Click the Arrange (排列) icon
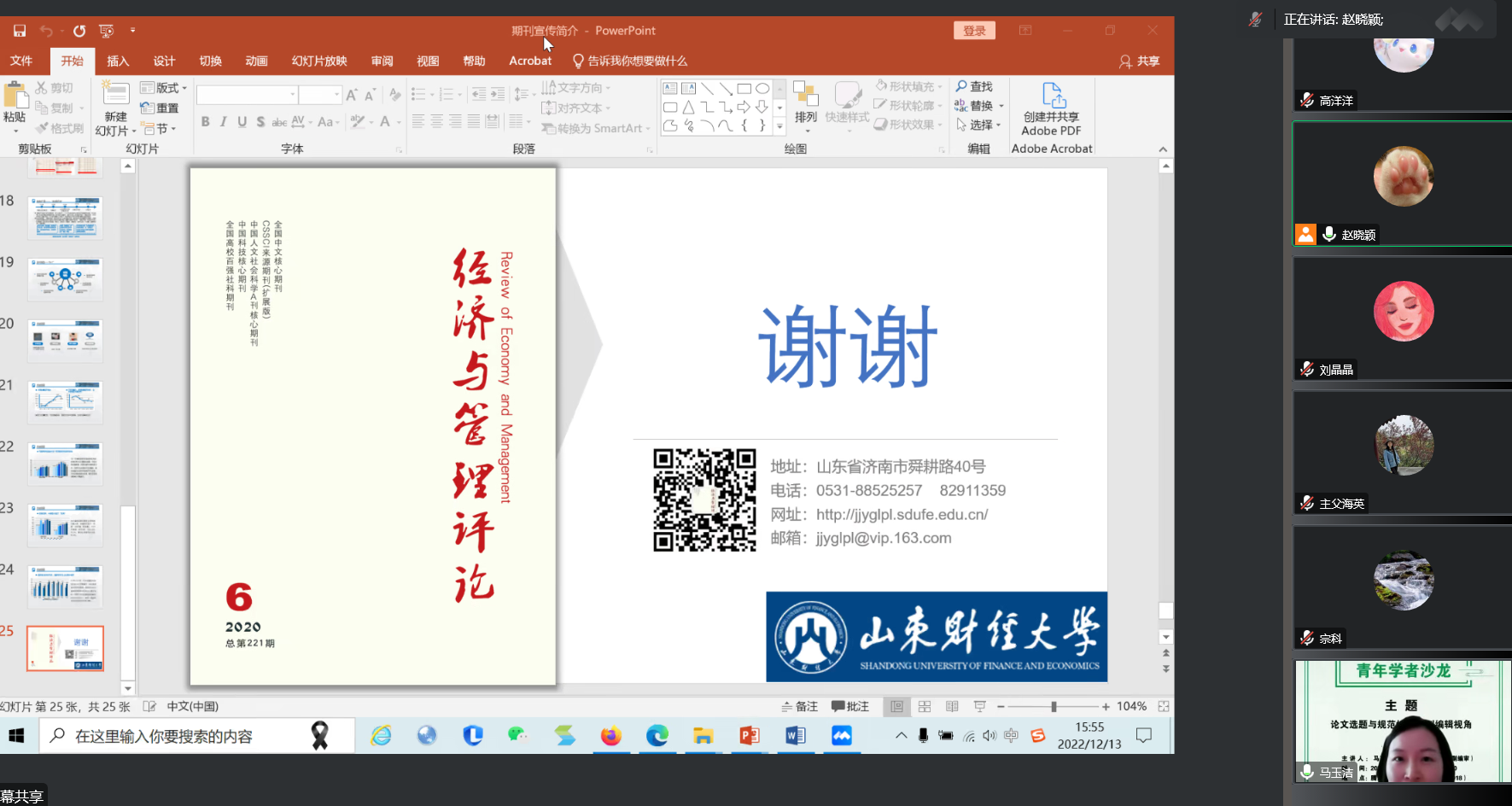Image resolution: width=1512 pixels, height=806 pixels. tap(805, 96)
